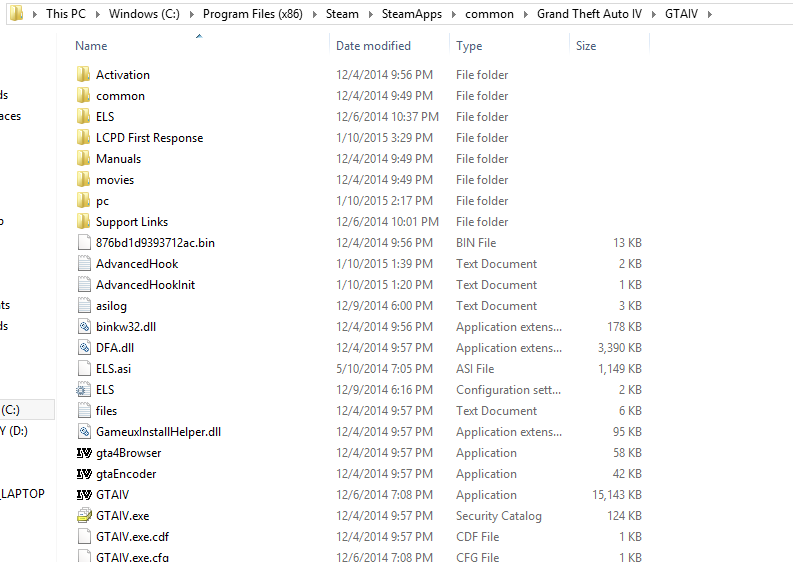The image size is (793, 573).
Task: Click the files text document icon
Action: pos(84,411)
